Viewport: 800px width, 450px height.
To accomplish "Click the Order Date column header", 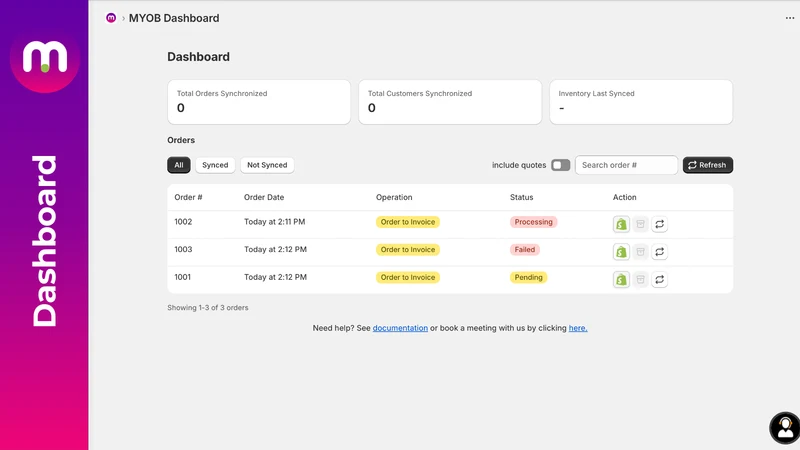I will pos(264,197).
